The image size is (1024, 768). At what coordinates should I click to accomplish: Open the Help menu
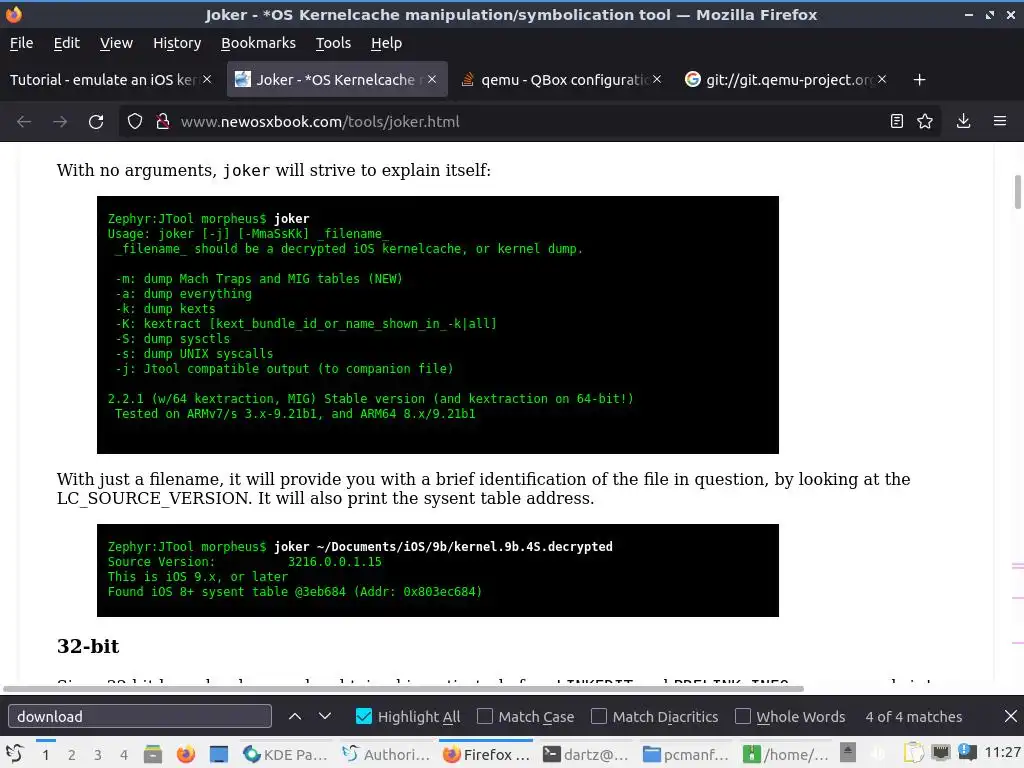click(x=387, y=43)
